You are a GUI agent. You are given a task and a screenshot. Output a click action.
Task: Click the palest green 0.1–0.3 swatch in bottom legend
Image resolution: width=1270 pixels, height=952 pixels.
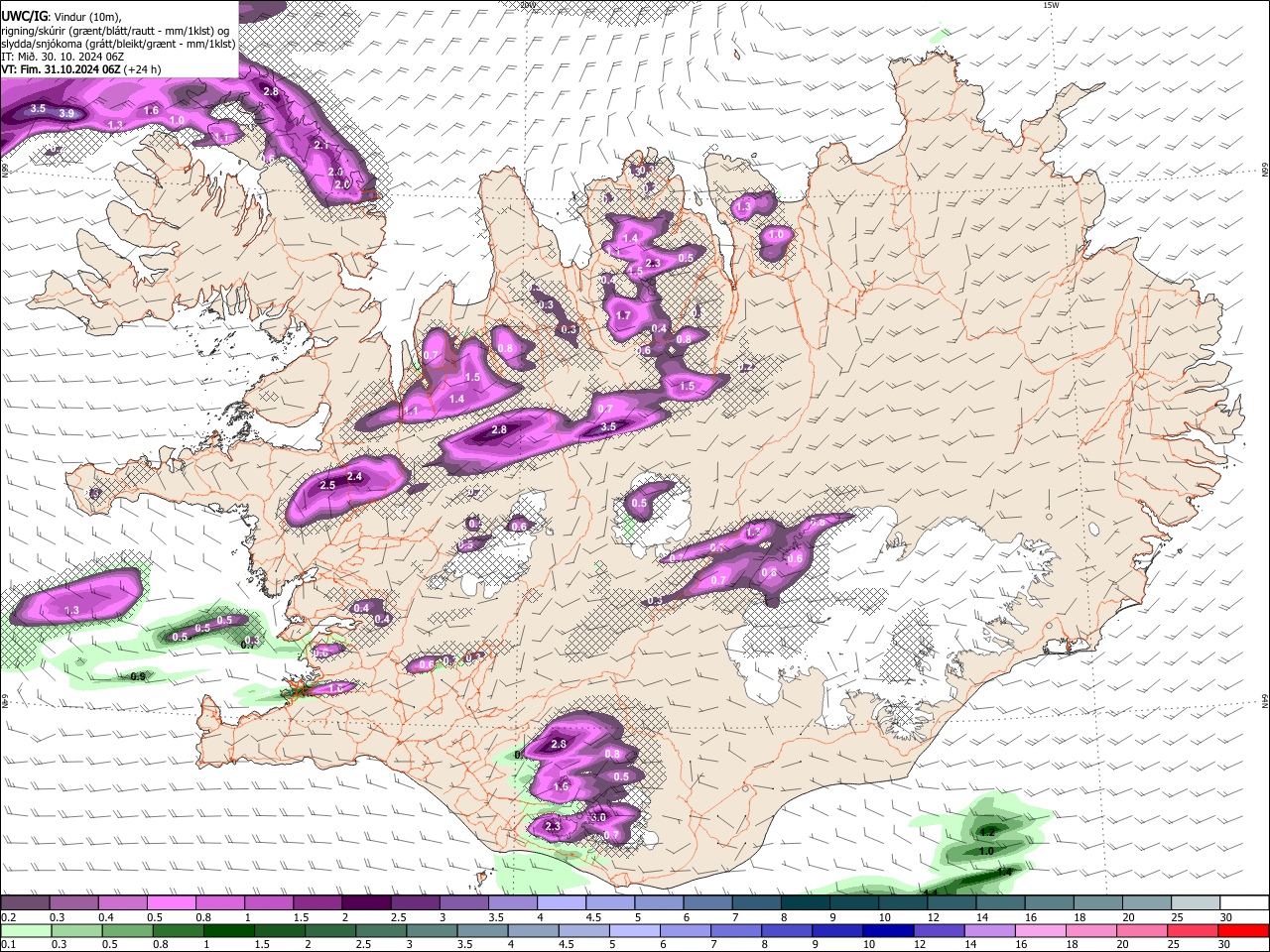coord(25,931)
